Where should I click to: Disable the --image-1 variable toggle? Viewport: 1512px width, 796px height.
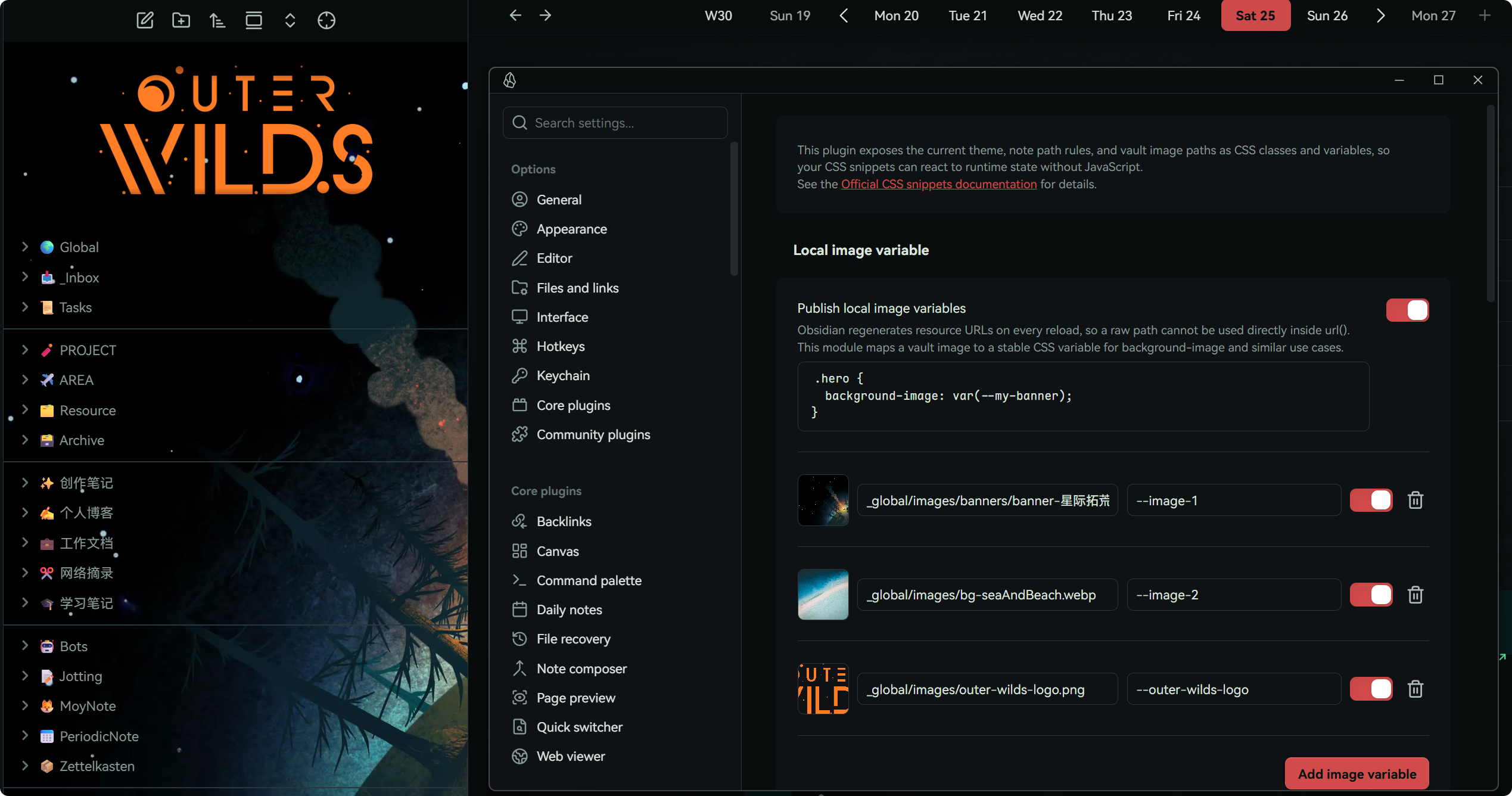[x=1371, y=500]
